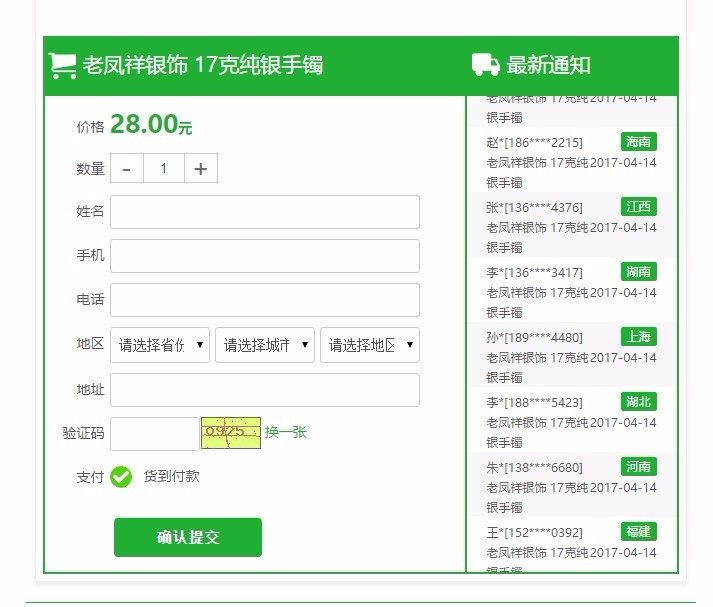This screenshot has height=607, width=713.
Task: Open the 请选择省份 province dropdown
Action: tap(160, 345)
